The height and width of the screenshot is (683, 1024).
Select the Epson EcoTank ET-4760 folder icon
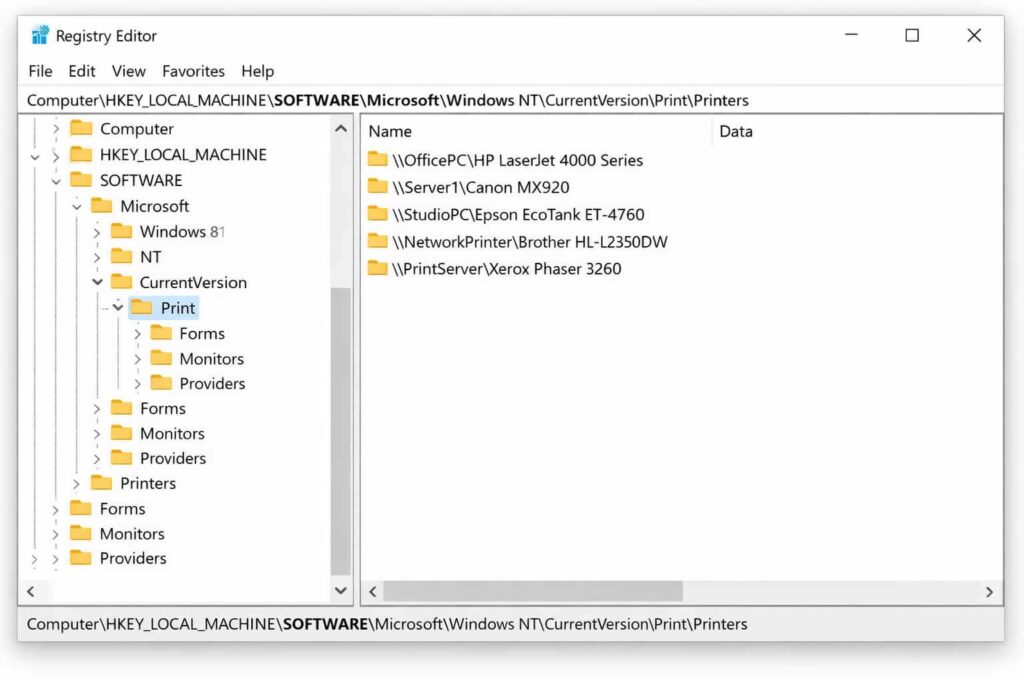[x=377, y=214]
